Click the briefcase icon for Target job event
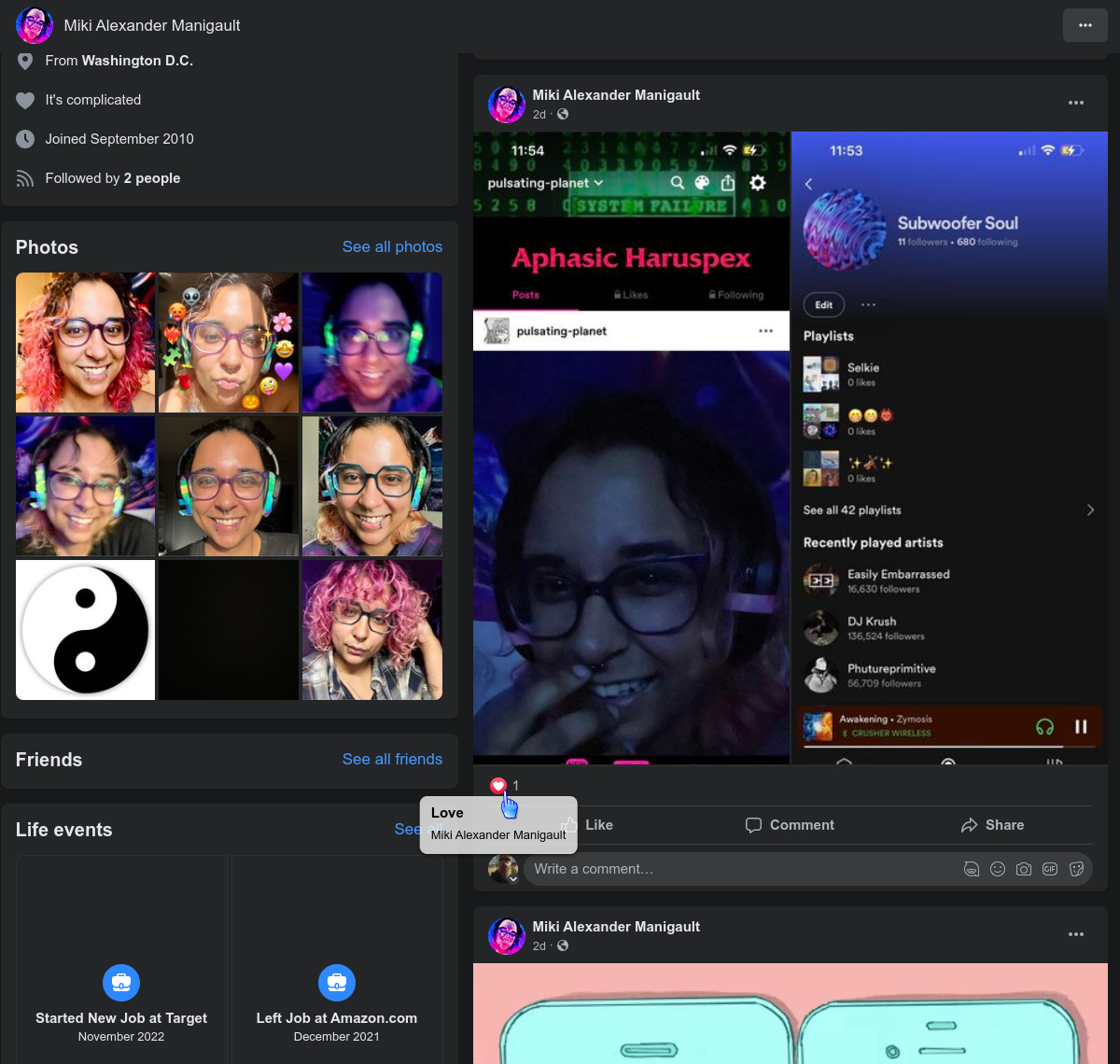Viewport: 1120px width, 1064px height. click(121, 982)
